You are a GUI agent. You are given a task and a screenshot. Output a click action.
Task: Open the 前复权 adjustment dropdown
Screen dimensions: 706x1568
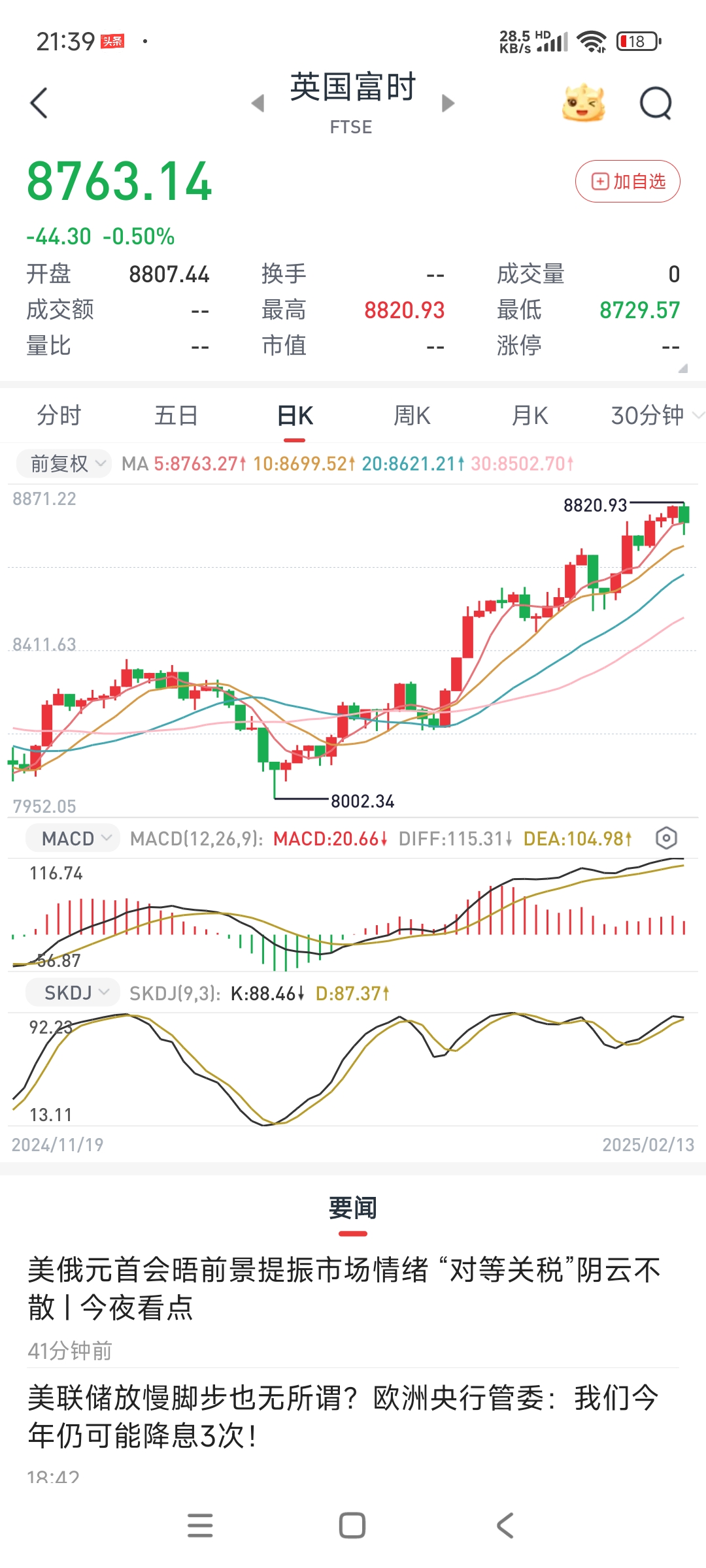coord(63,464)
